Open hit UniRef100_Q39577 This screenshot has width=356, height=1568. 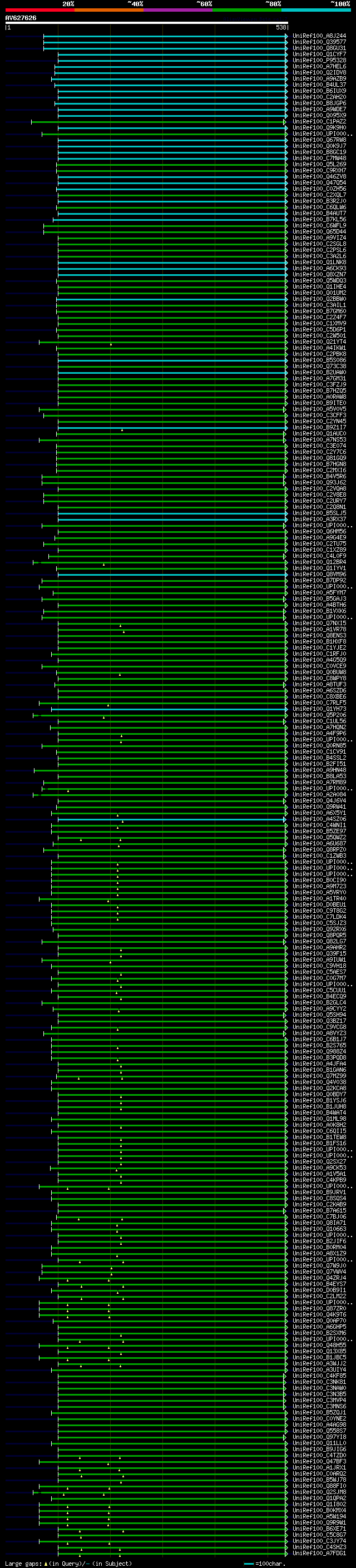319,42
